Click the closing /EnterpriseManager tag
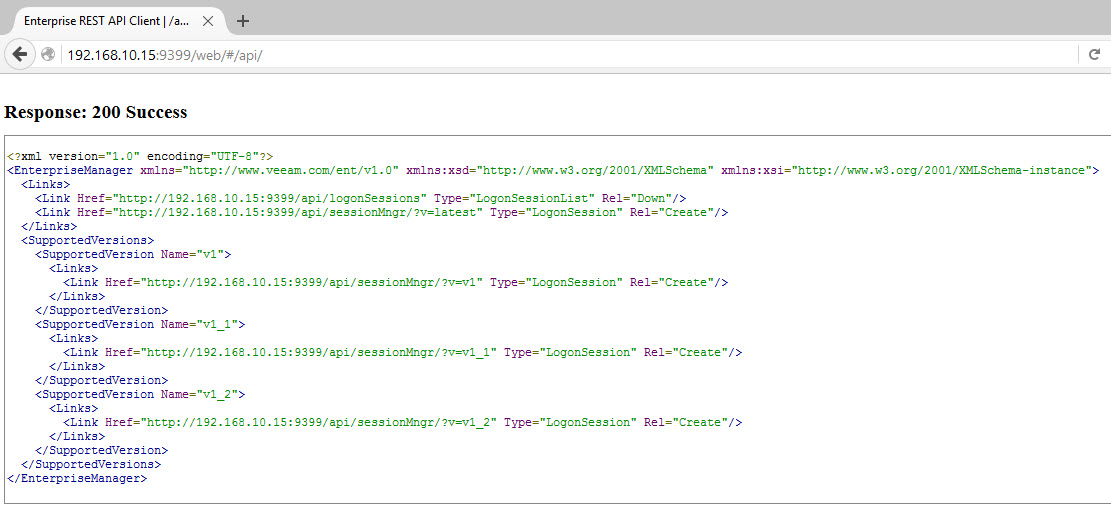Viewport: 1111px width, 508px height. [77, 478]
